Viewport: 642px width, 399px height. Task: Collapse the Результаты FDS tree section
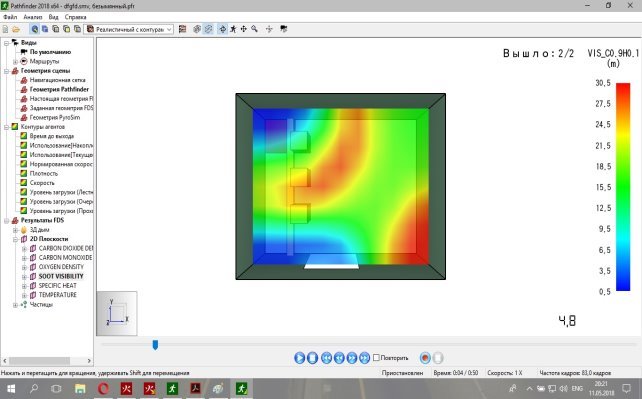coord(7,221)
